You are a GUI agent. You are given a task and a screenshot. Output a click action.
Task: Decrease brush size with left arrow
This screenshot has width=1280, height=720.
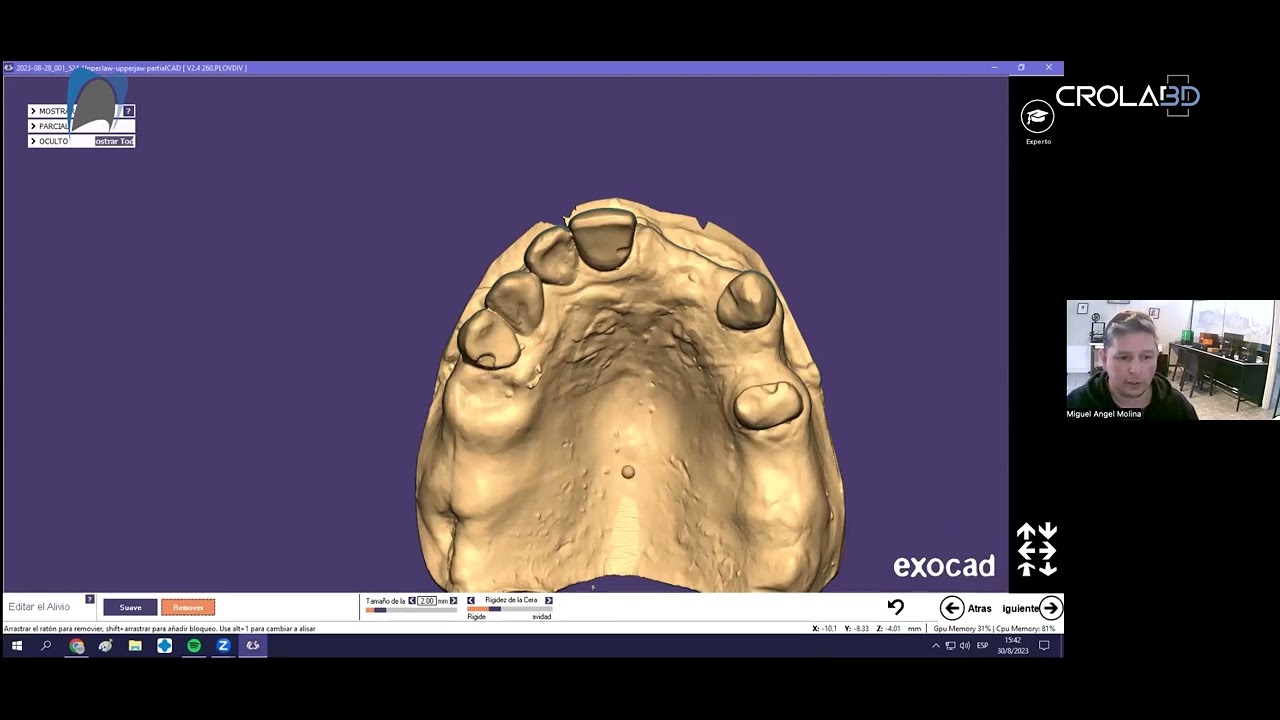pyautogui.click(x=411, y=600)
